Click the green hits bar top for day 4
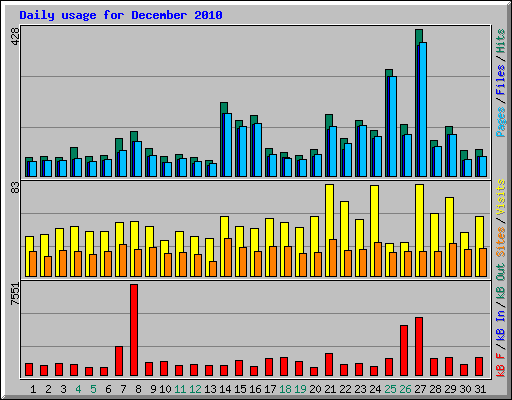 74,152
